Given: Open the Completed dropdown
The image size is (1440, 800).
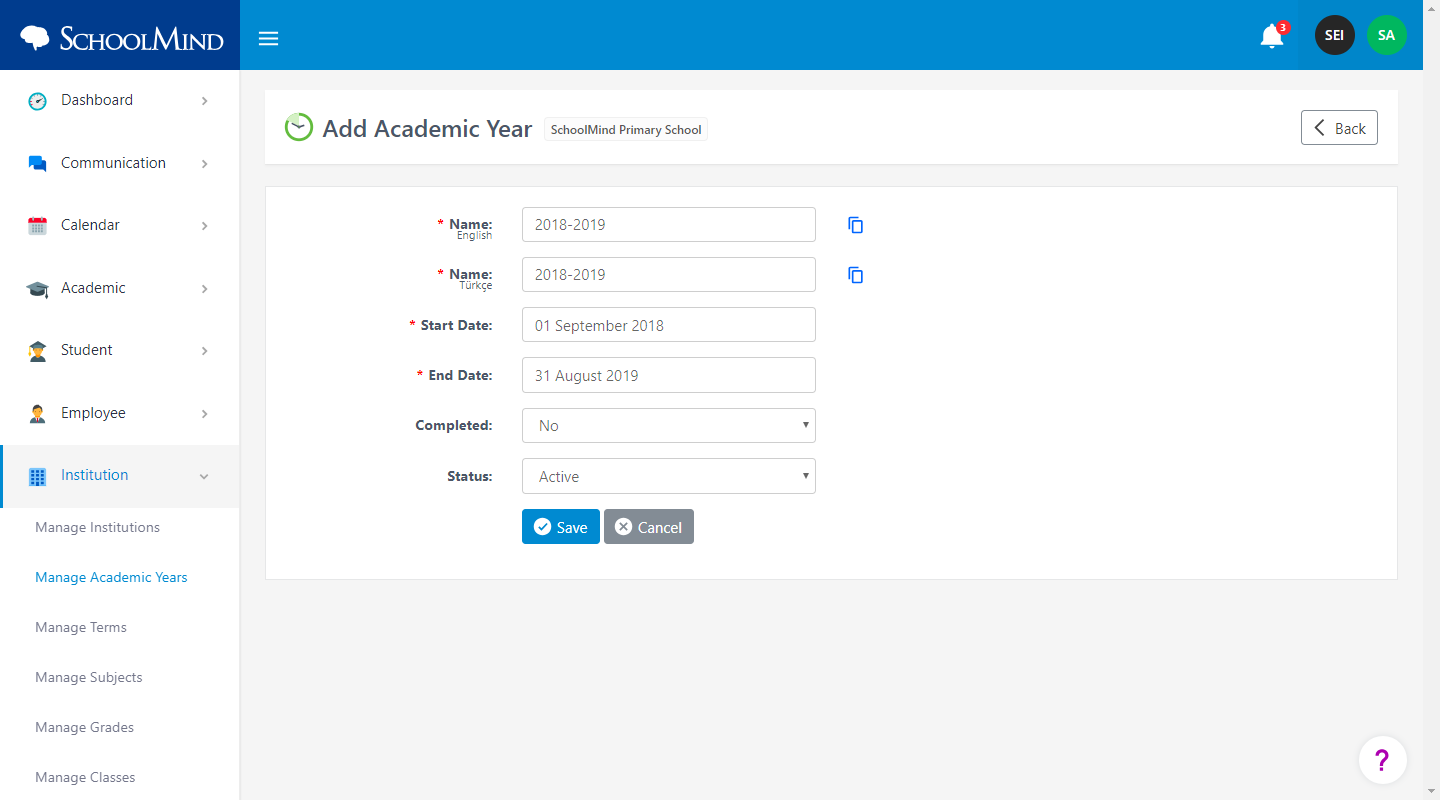Looking at the screenshot, I should coord(669,425).
